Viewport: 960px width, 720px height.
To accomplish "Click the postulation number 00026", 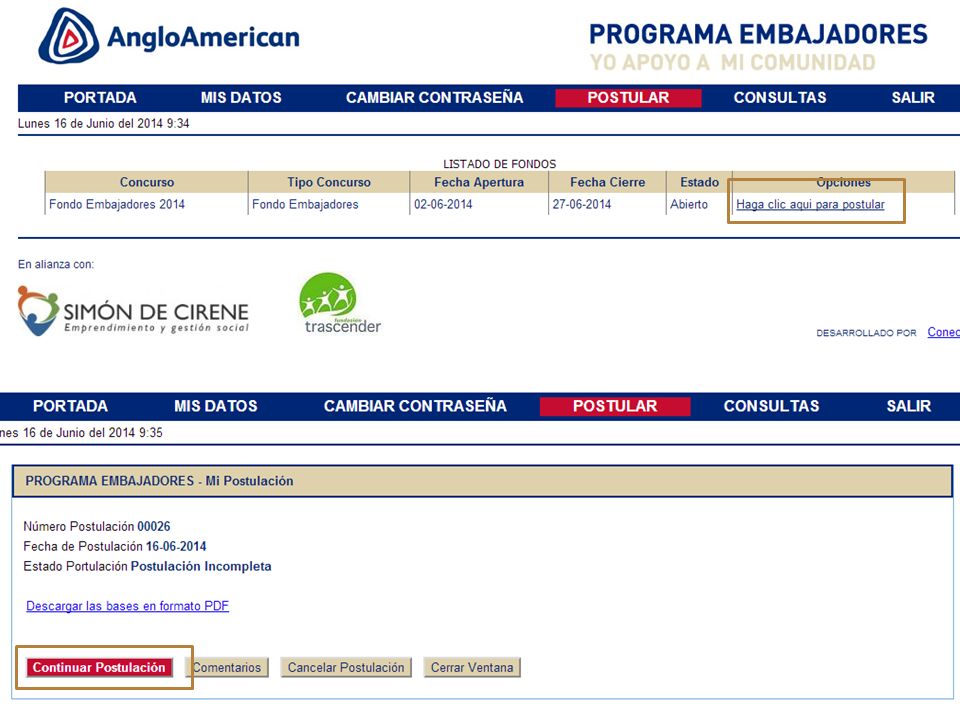I will 154,527.
